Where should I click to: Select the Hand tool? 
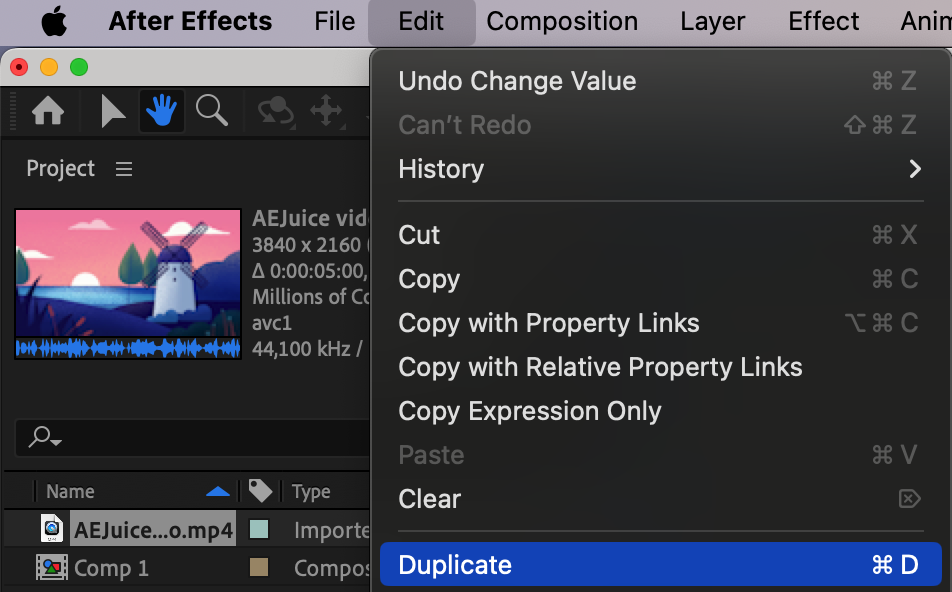(162, 112)
